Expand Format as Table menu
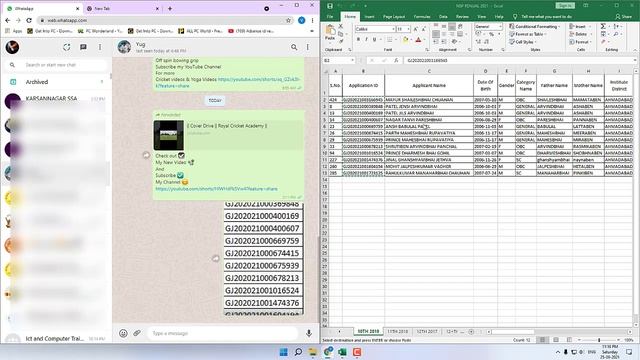 528,34
